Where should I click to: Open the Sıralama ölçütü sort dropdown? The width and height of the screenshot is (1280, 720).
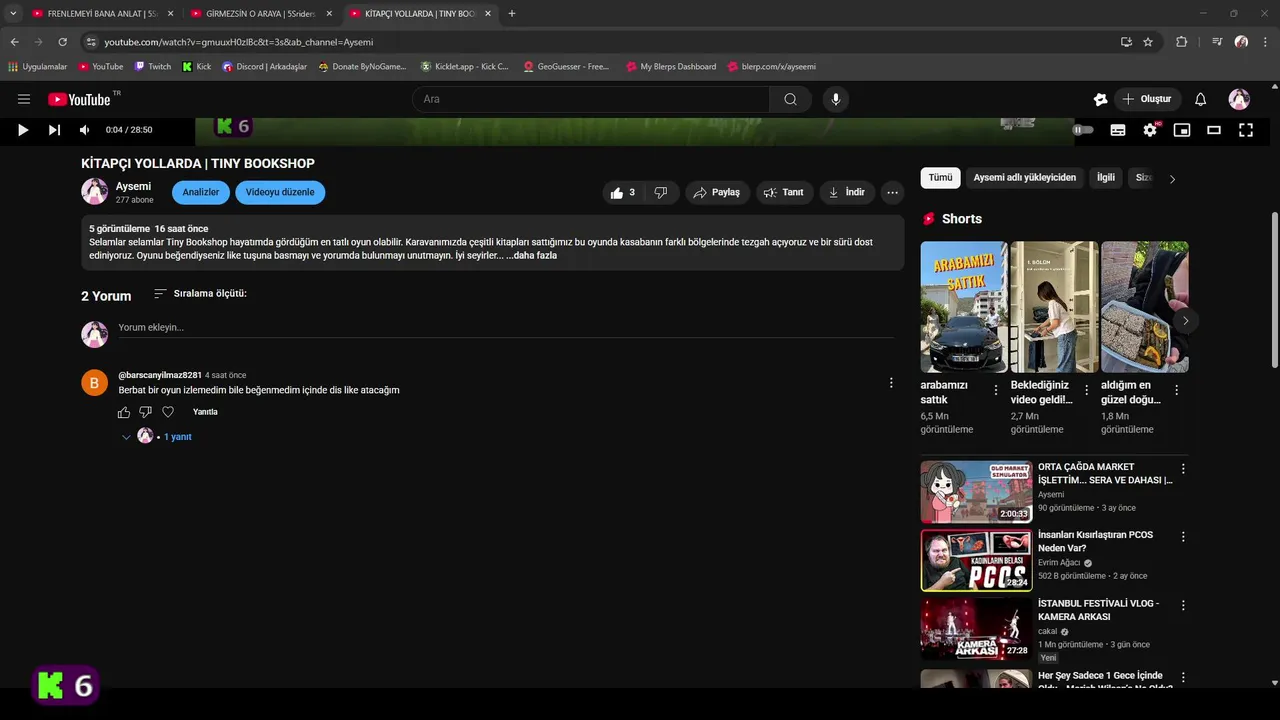200,294
